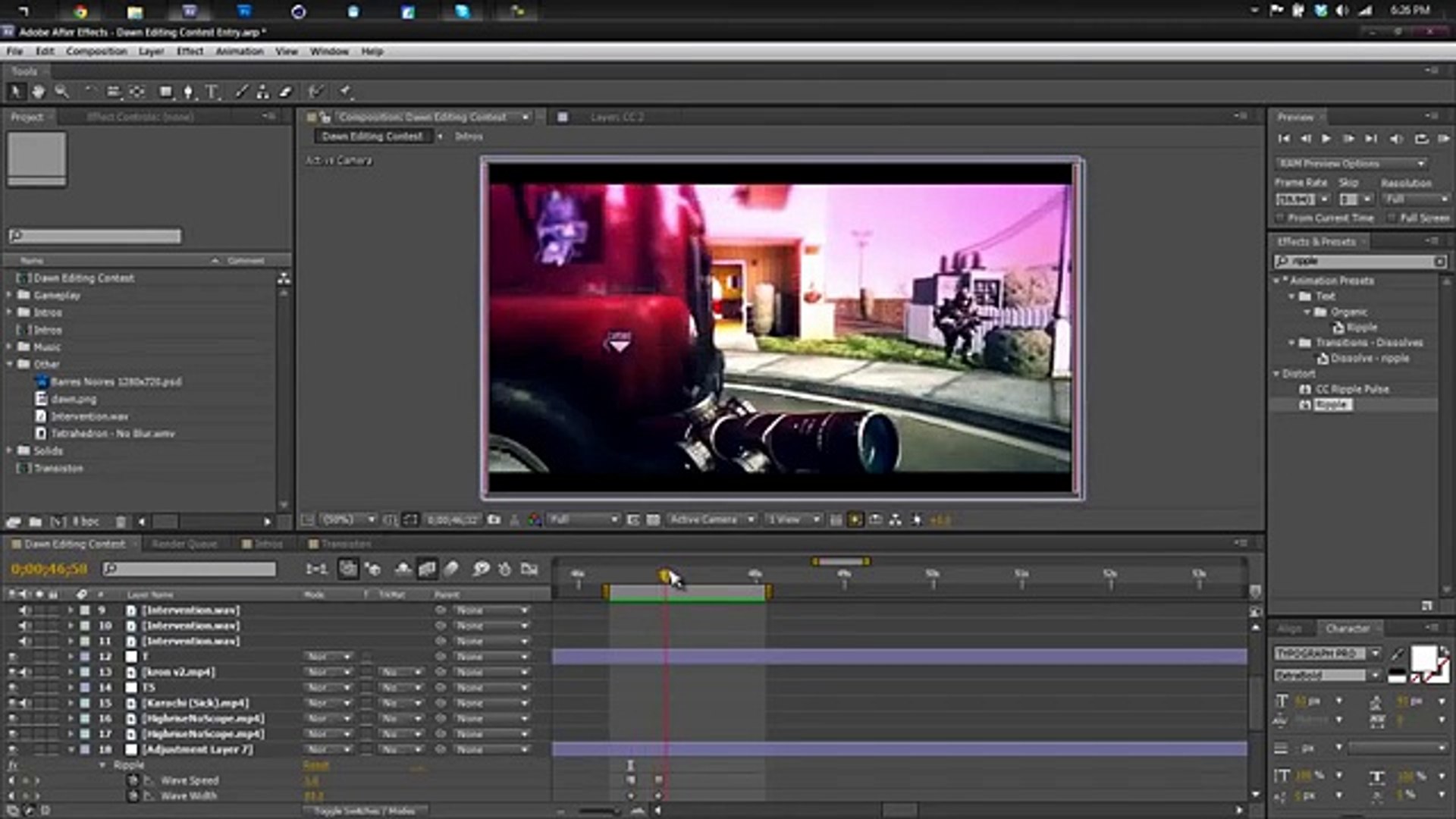This screenshot has height=819, width=1456.
Task: Hide the Adjustment Layer 7 layer
Action: click(x=13, y=749)
